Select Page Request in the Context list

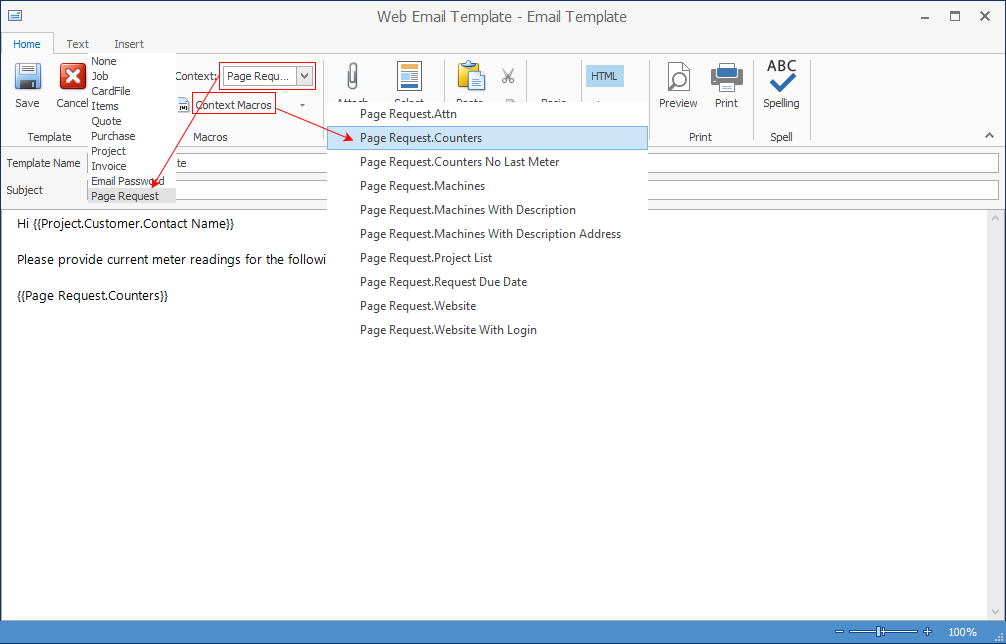[132, 196]
